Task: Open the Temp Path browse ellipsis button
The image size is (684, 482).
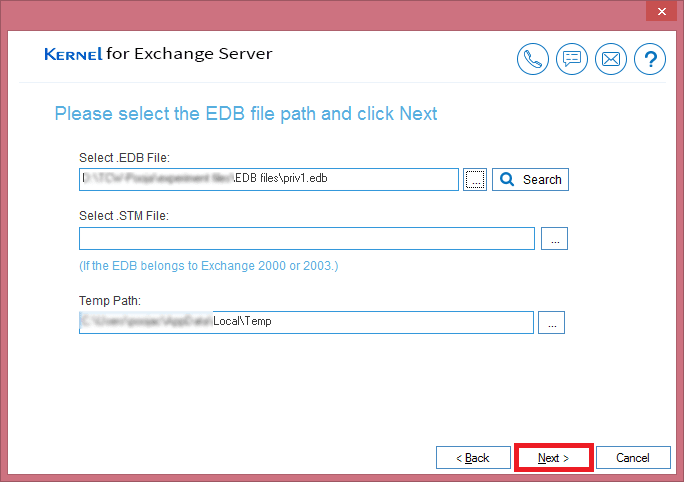Action: pyautogui.click(x=551, y=322)
